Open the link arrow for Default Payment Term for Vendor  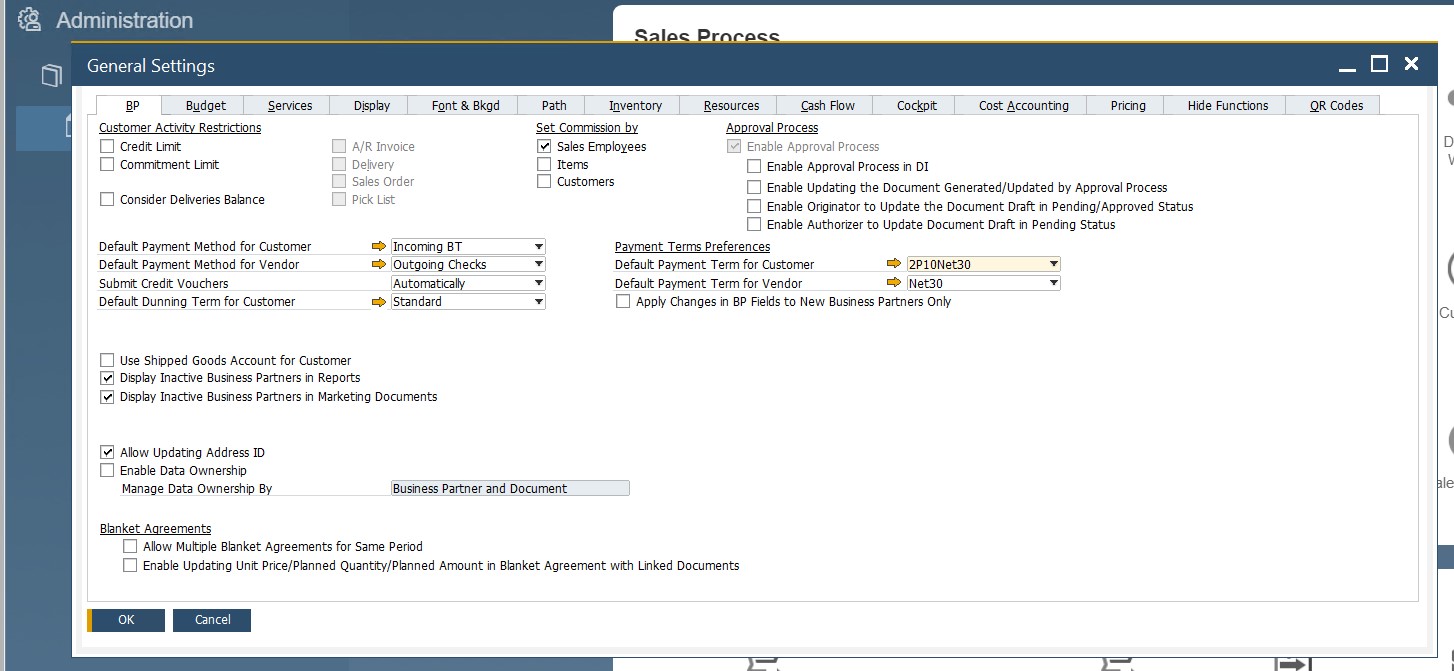tap(893, 282)
